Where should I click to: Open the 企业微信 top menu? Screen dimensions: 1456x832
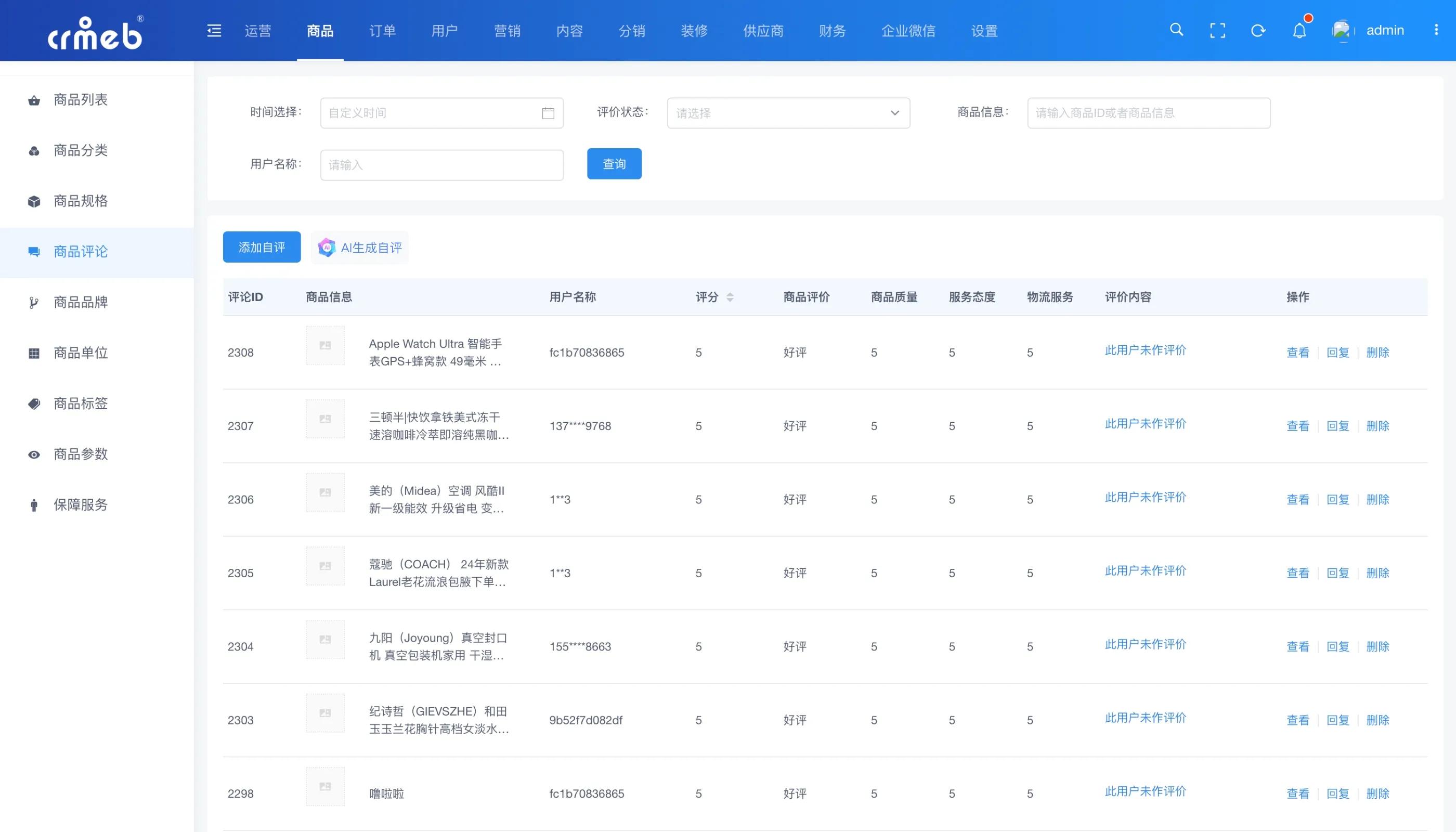pos(908,31)
